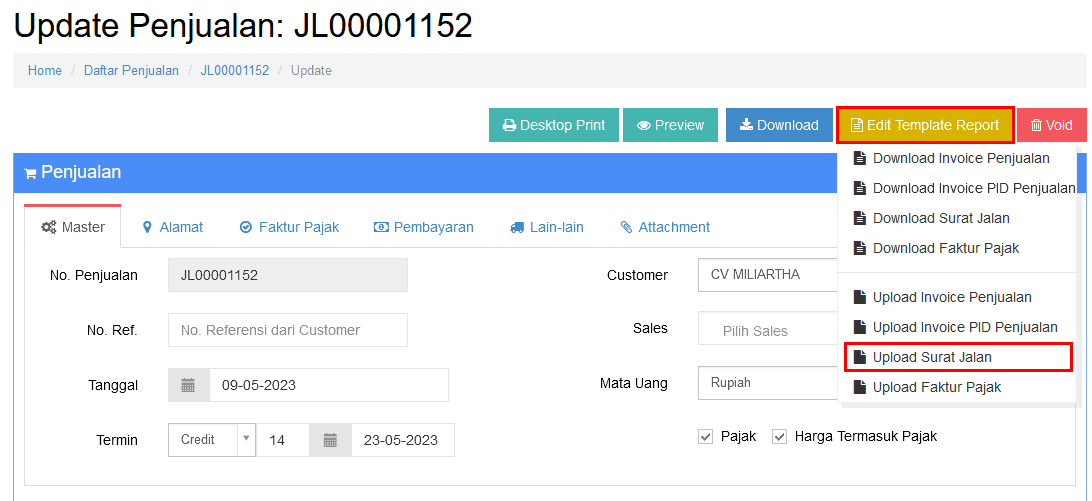Toggle Harga Termasuk Pajak checkbox

pos(780,437)
